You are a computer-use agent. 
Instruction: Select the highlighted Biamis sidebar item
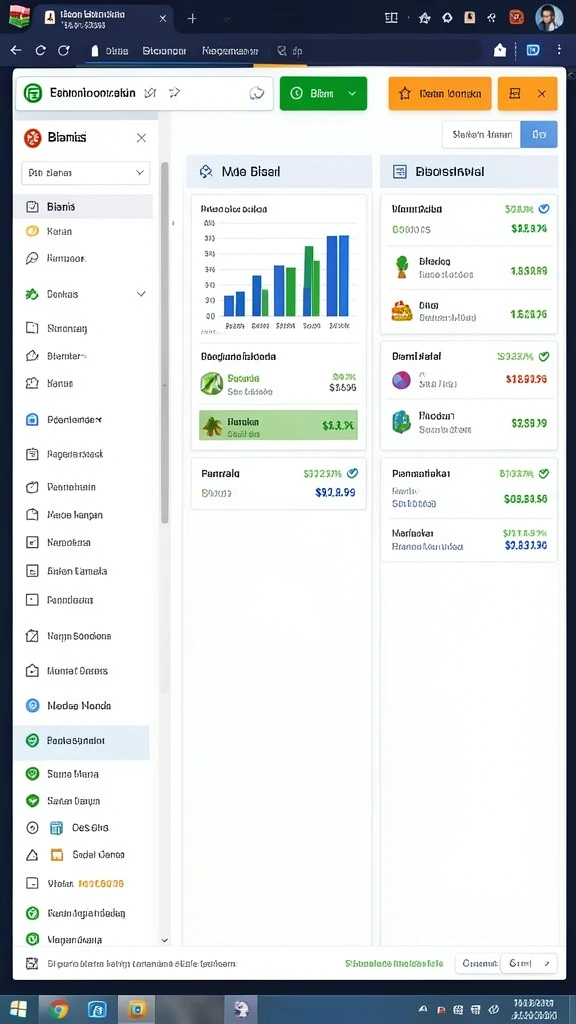[84, 206]
